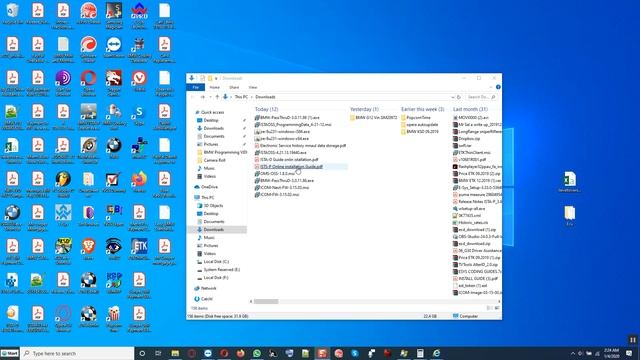Open the notification center icon
Viewport: 640px width, 360px height.
pos(629,353)
